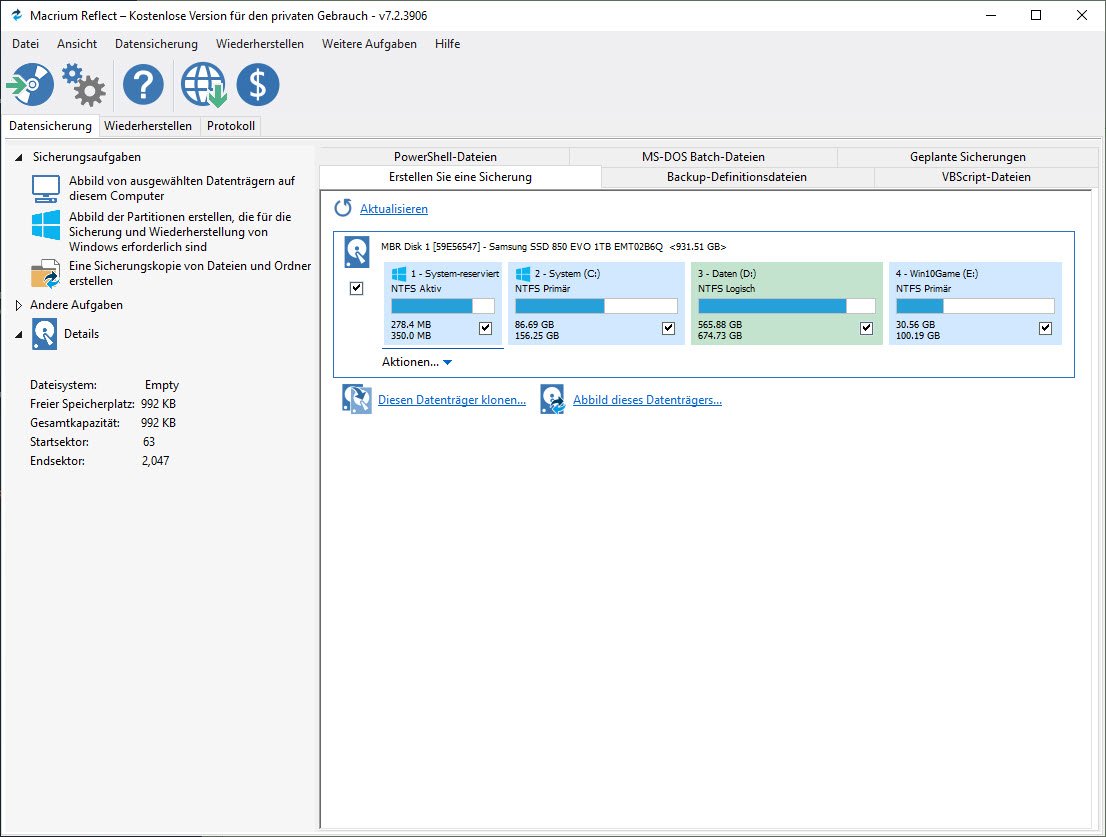1106x837 pixels.
Task: Click the monitor icon for imaging selected disks
Action: (x=46, y=188)
